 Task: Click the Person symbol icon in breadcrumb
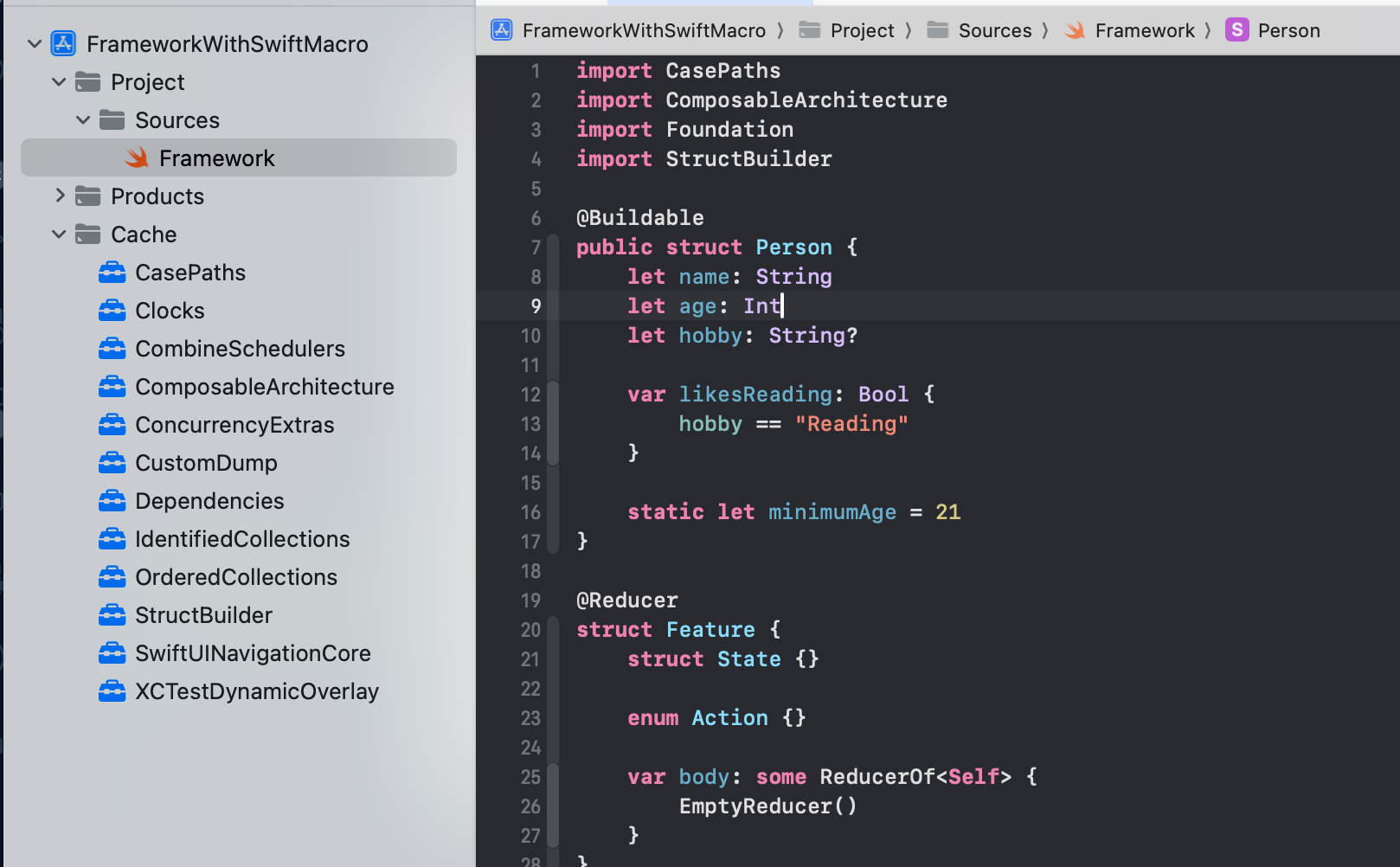tap(1236, 29)
